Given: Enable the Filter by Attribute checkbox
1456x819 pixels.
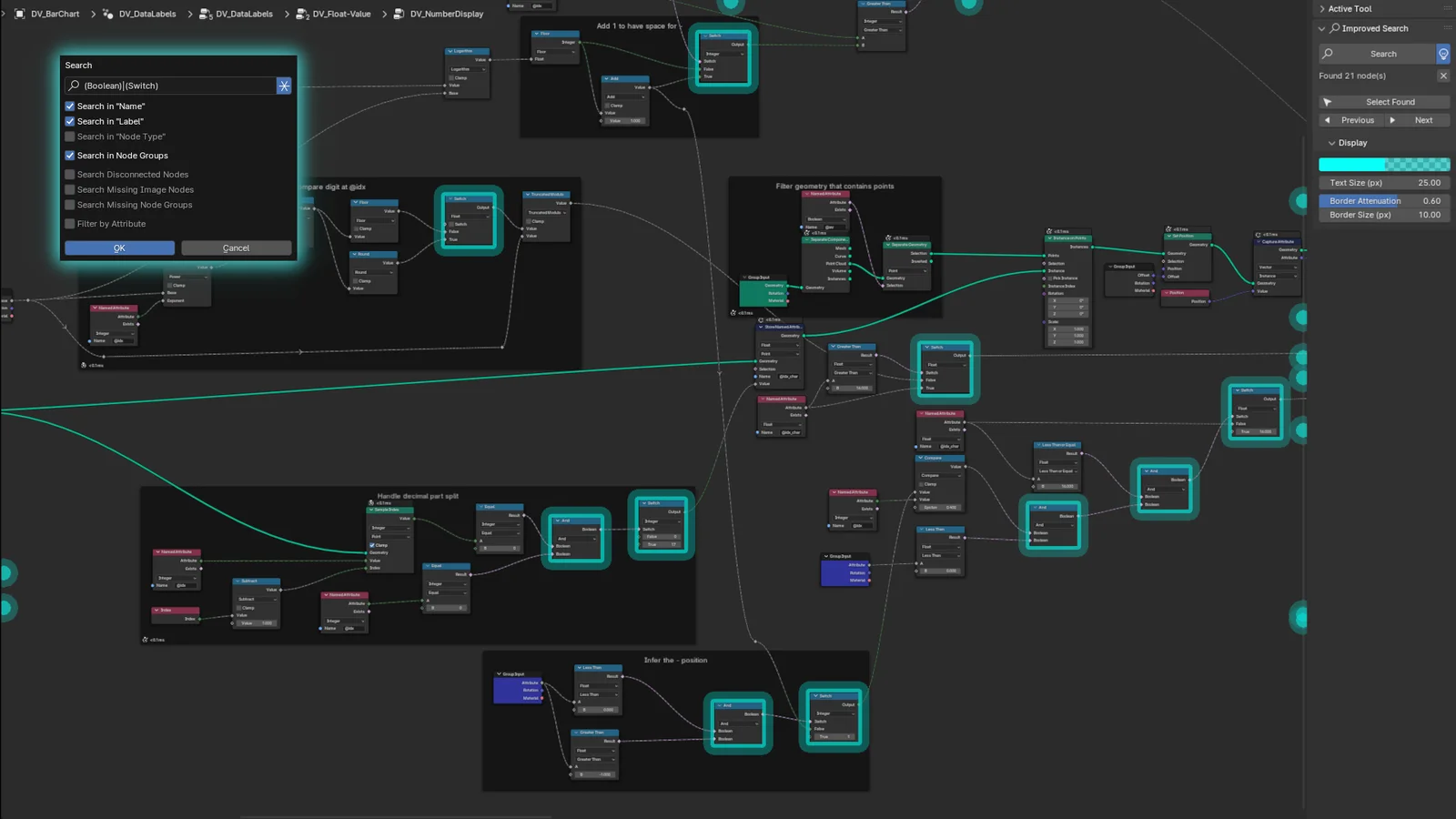Looking at the screenshot, I should tap(69, 223).
